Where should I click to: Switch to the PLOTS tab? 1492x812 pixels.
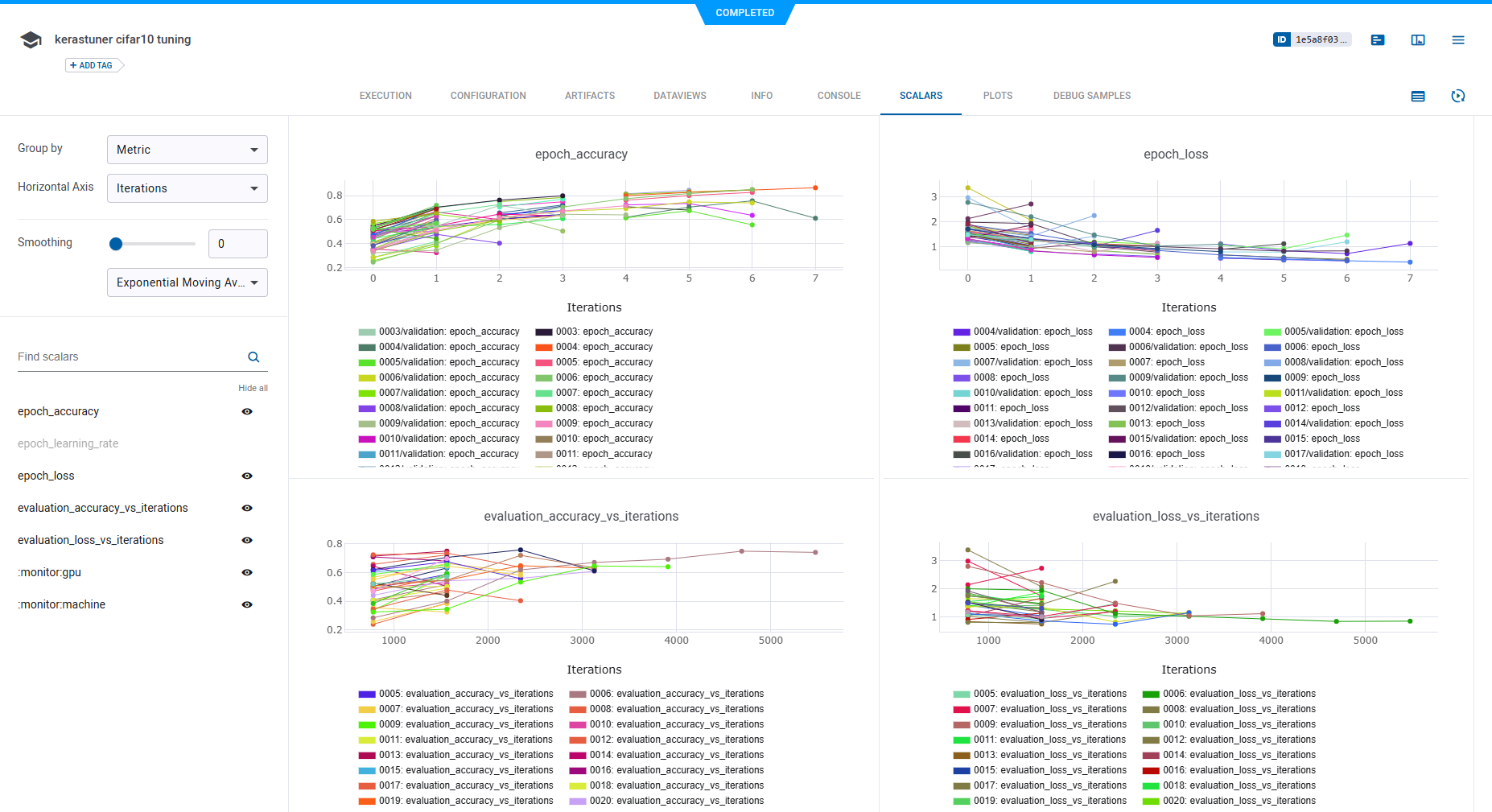coord(997,96)
